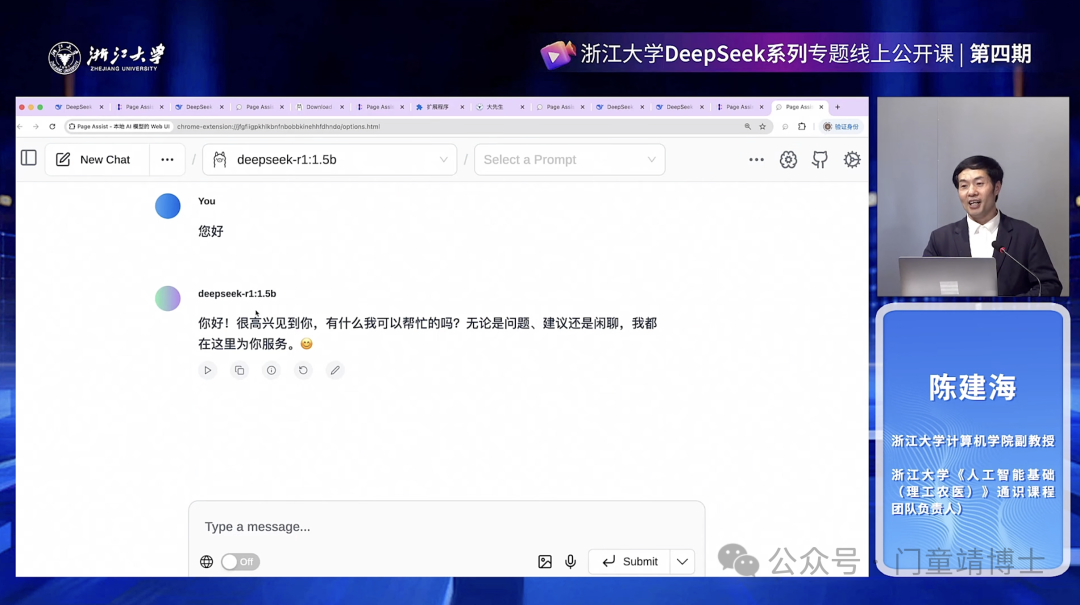Expand the Submit options arrow
The height and width of the screenshot is (605, 1080).
tap(682, 562)
